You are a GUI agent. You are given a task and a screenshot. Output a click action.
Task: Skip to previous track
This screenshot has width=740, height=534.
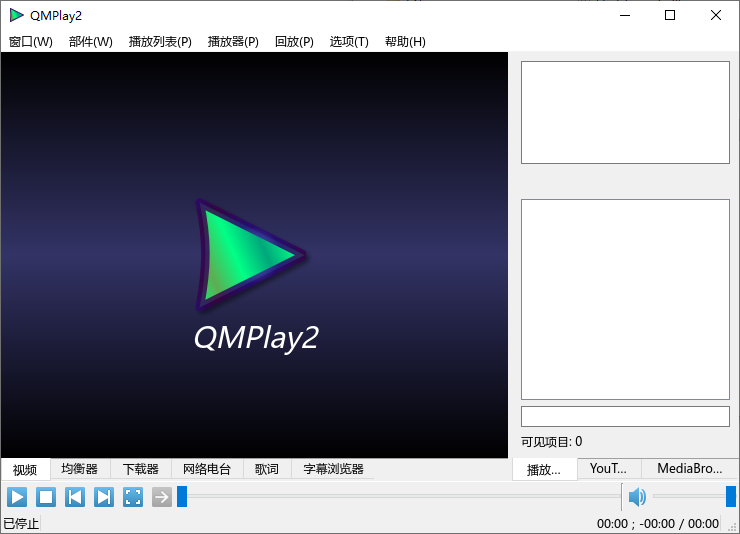(x=75, y=497)
